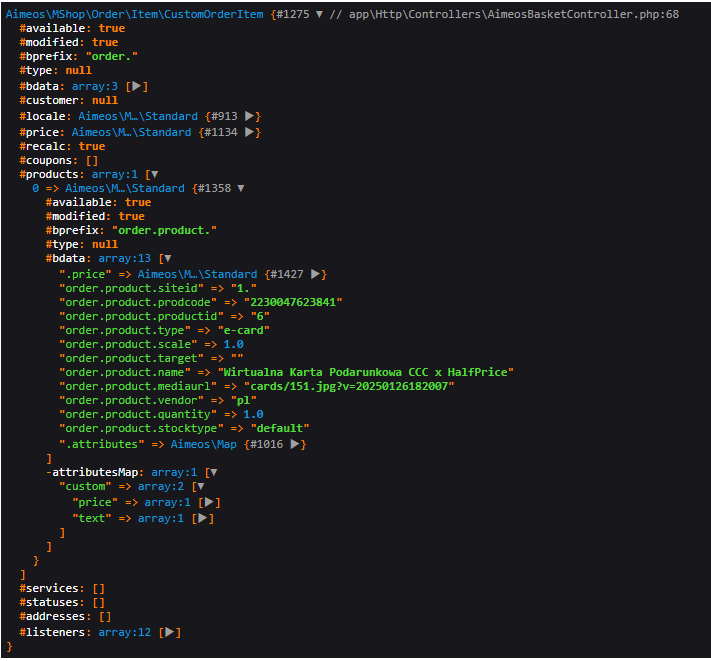
Task: Click the Aimeos\M…\Standard class of #price
Action: (131, 132)
